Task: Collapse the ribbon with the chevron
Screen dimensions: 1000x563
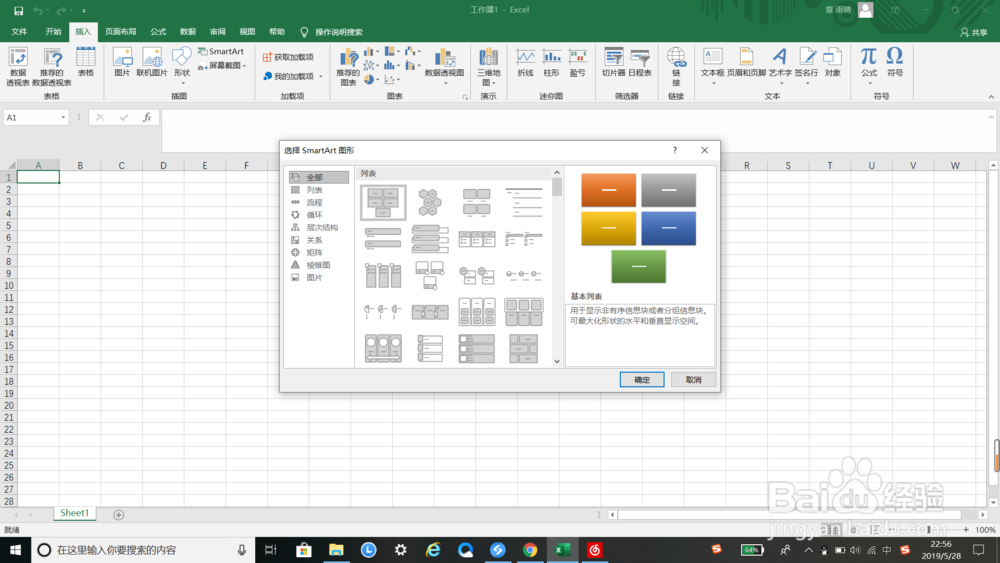Action: pyautogui.click(x=991, y=97)
